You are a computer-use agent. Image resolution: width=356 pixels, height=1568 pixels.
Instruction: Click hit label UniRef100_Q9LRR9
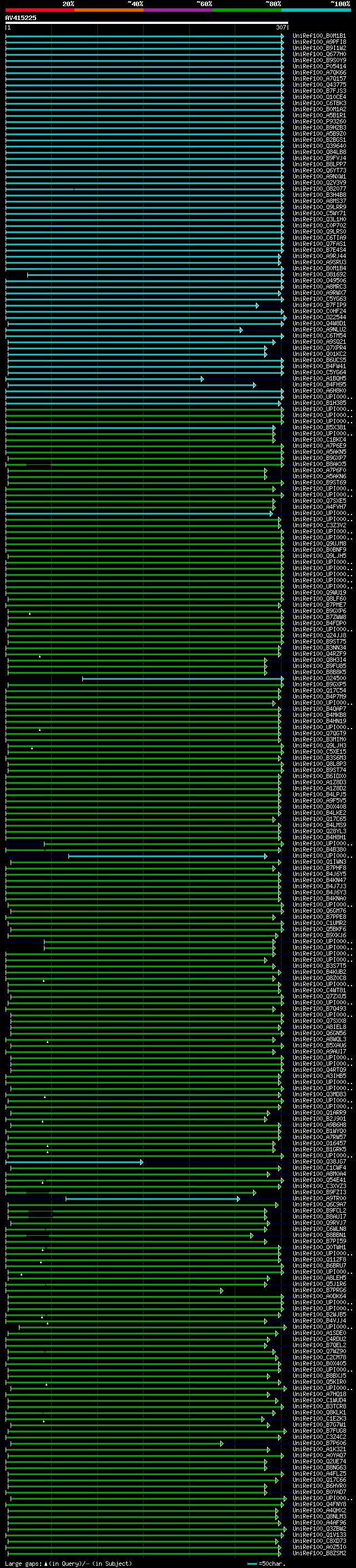coord(319,207)
